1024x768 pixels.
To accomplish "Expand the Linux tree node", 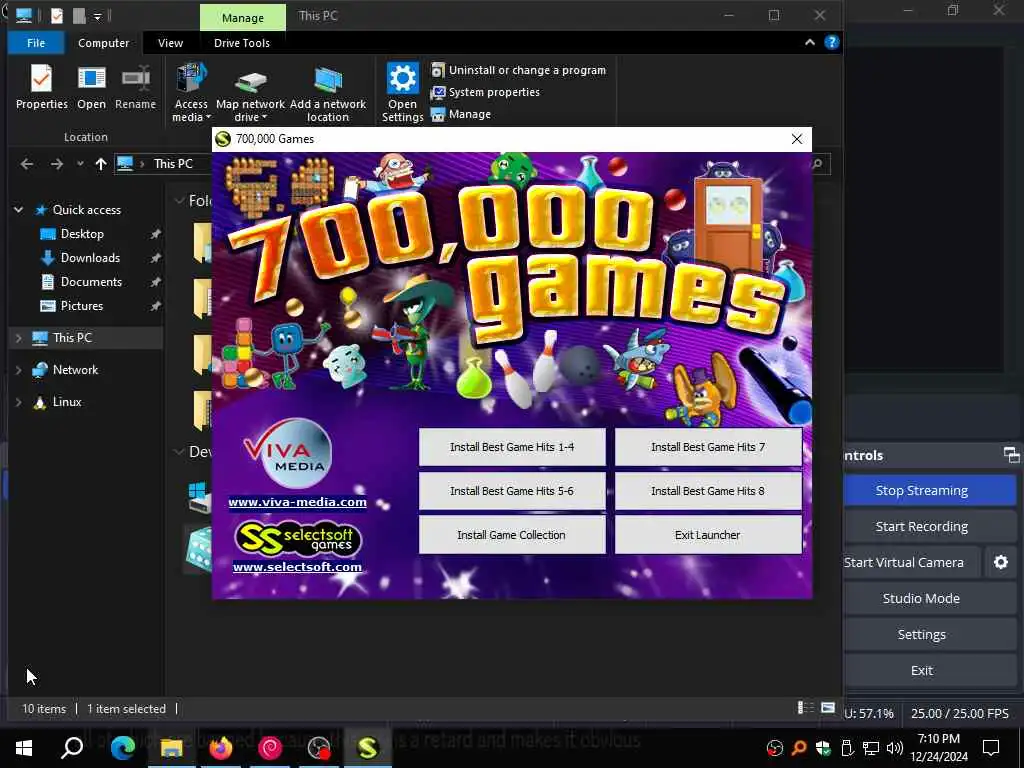I will pyautogui.click(x=18, y=402).
